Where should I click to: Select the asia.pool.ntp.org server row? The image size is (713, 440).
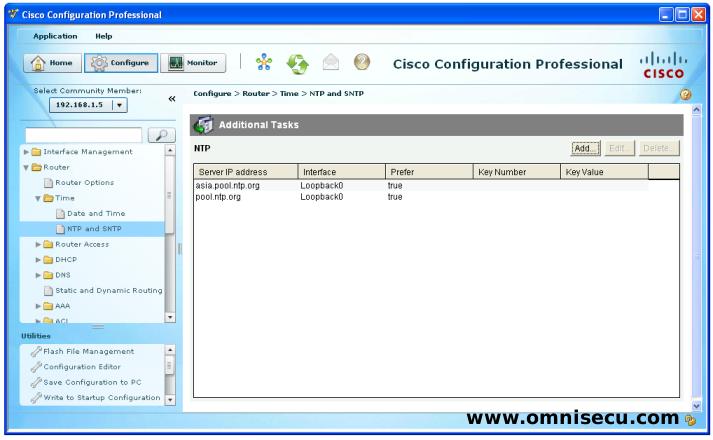421,185
